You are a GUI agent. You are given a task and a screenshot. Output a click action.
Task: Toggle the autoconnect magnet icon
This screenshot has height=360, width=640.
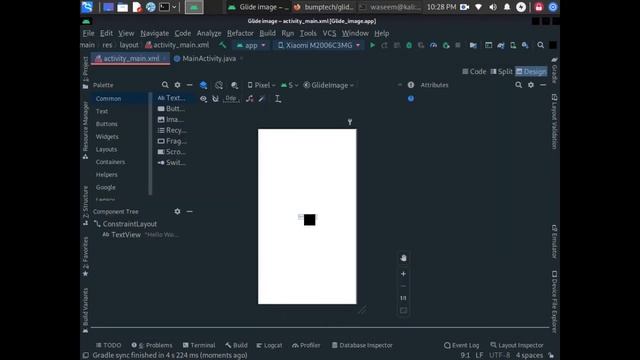click(216, 98)
